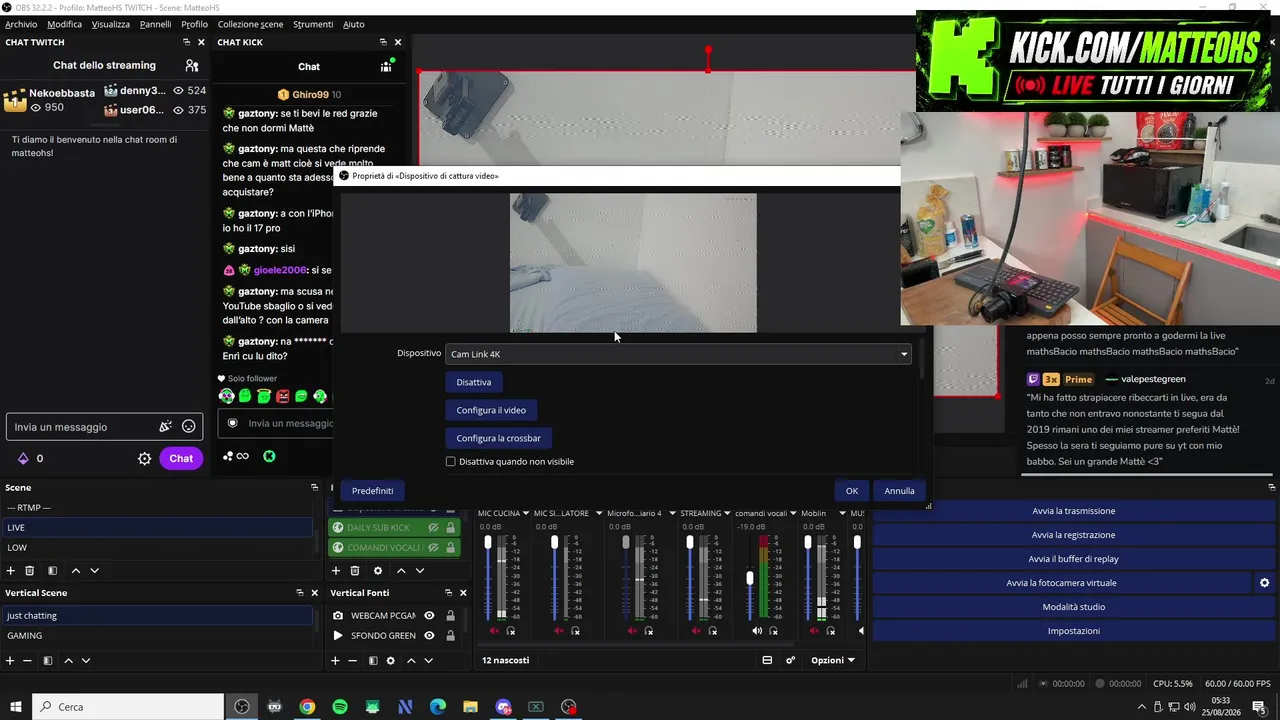Open Spotify from the Windows taskbar

(340, 707)
